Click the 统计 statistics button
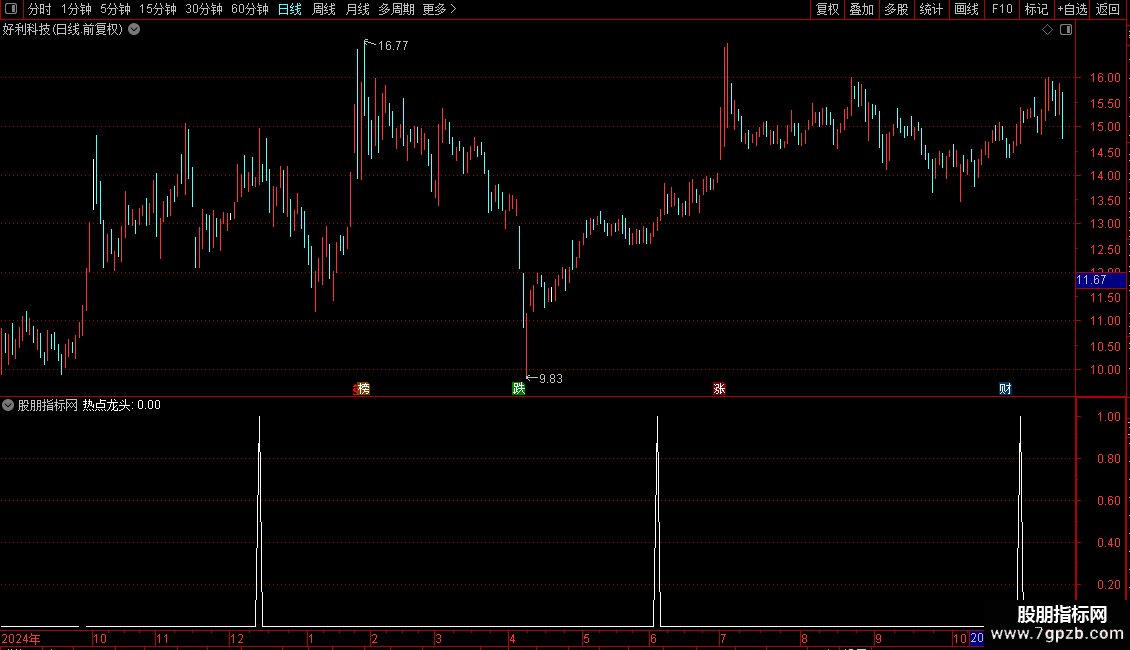This screenshot has width=1130, height=650. point(930,9)
